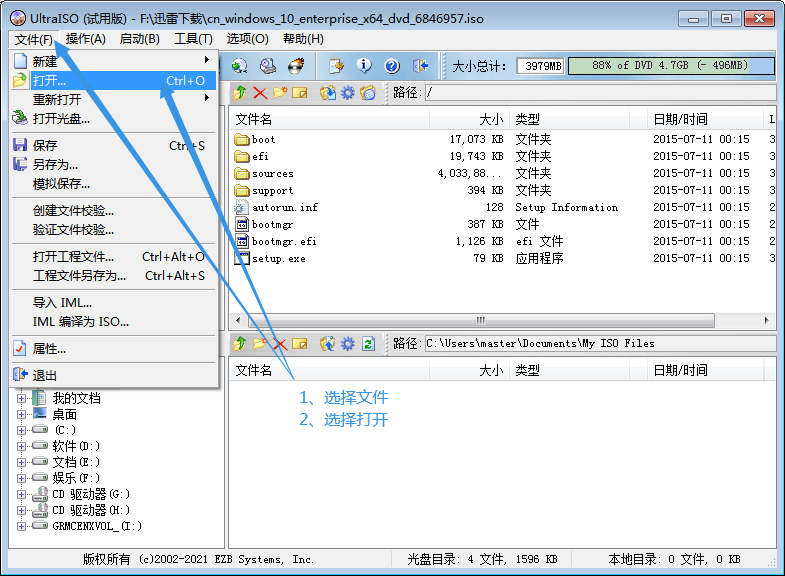Choose 创建文件校验... menu entry
The width and height of the screenshot is (785, 576).
pos(114,211)
